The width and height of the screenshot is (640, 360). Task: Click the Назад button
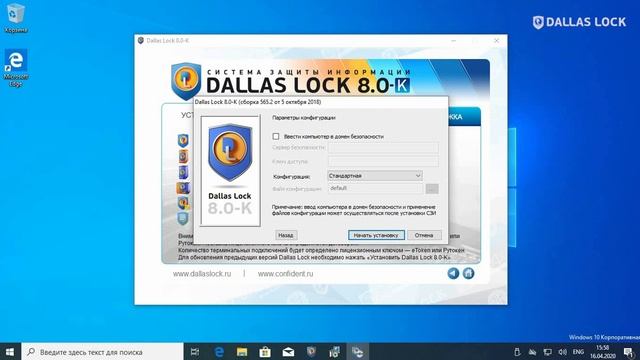[x=285, y=235]
